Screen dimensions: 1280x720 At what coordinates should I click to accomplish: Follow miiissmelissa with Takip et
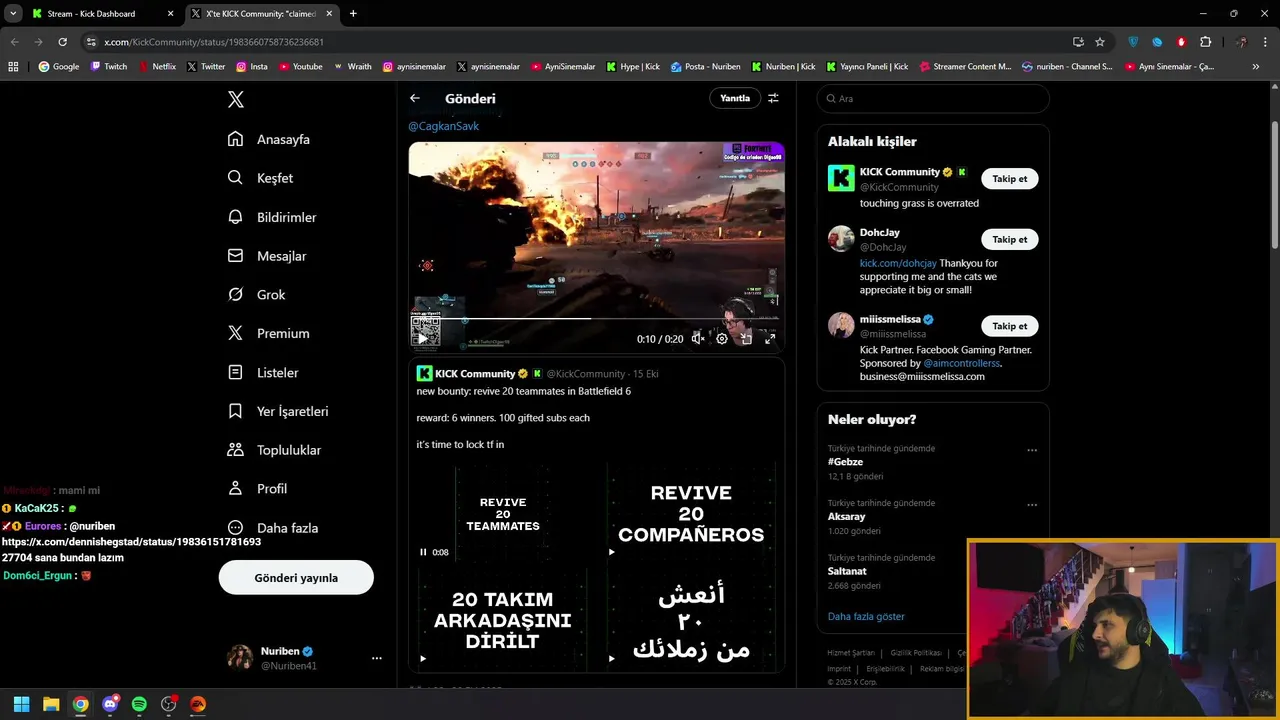1009,326
